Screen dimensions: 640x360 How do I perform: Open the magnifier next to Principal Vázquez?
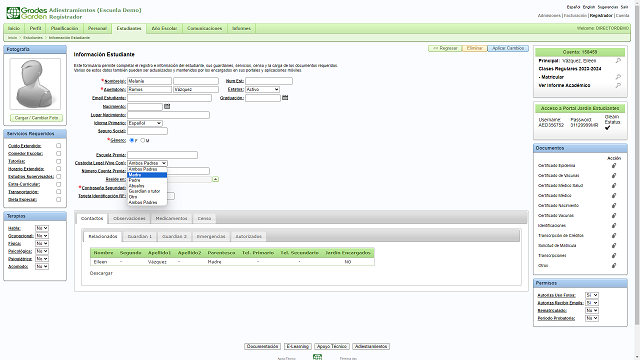[x=618, y=60]
